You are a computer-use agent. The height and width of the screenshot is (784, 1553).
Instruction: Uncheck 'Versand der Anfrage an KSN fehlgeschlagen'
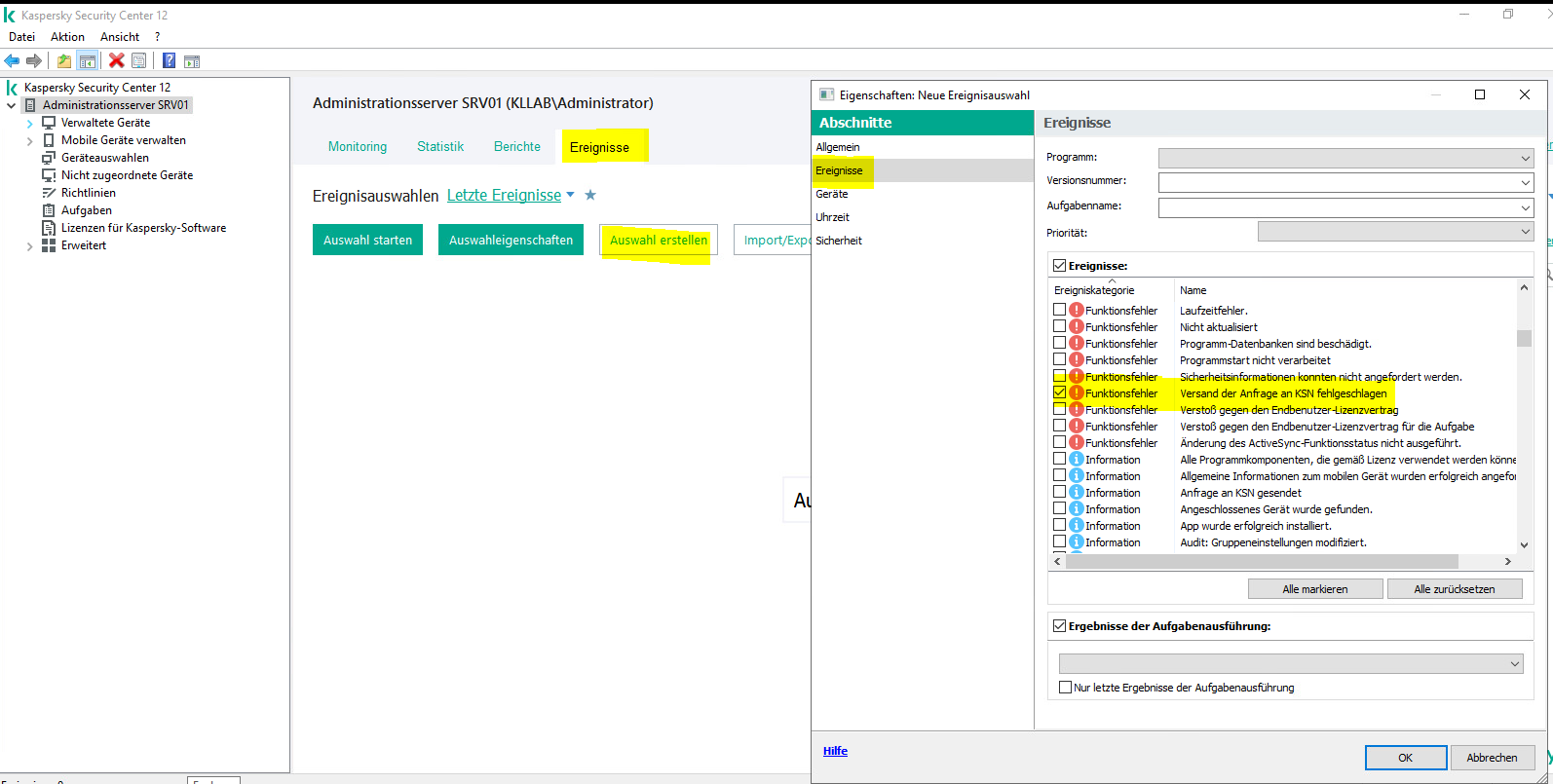coord(1059,392)
